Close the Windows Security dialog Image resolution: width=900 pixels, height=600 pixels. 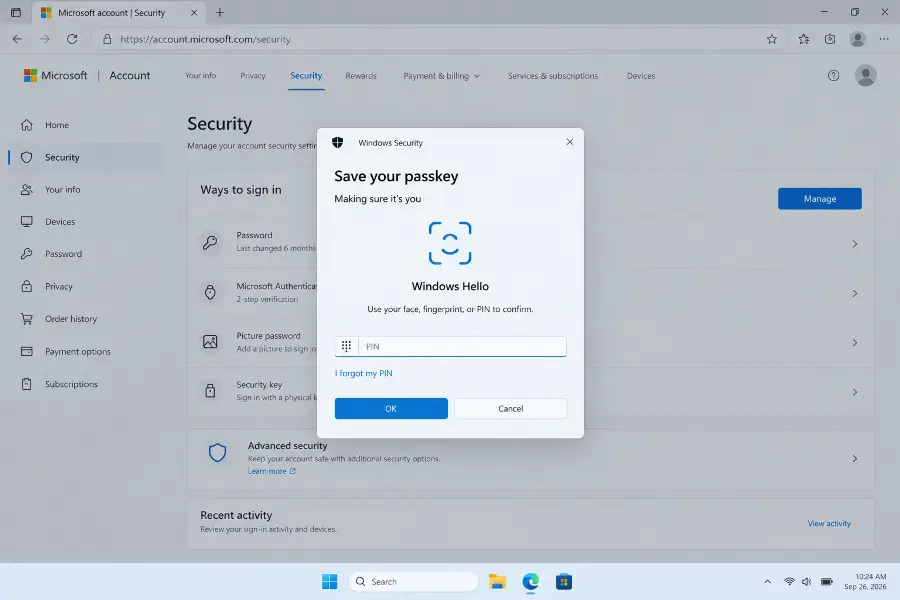click(x=569, y=142)
